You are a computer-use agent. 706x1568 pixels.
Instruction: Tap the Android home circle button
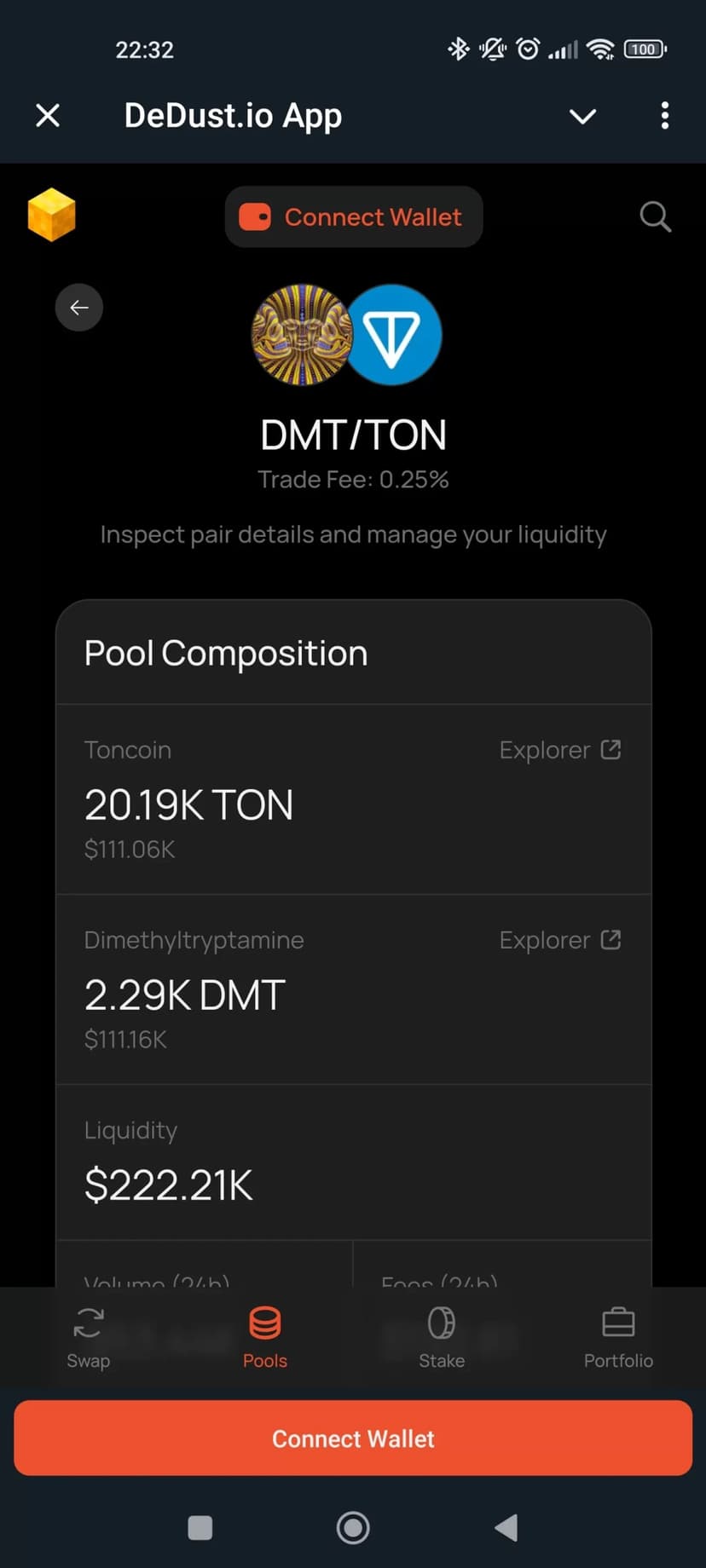coord(353,1528)
